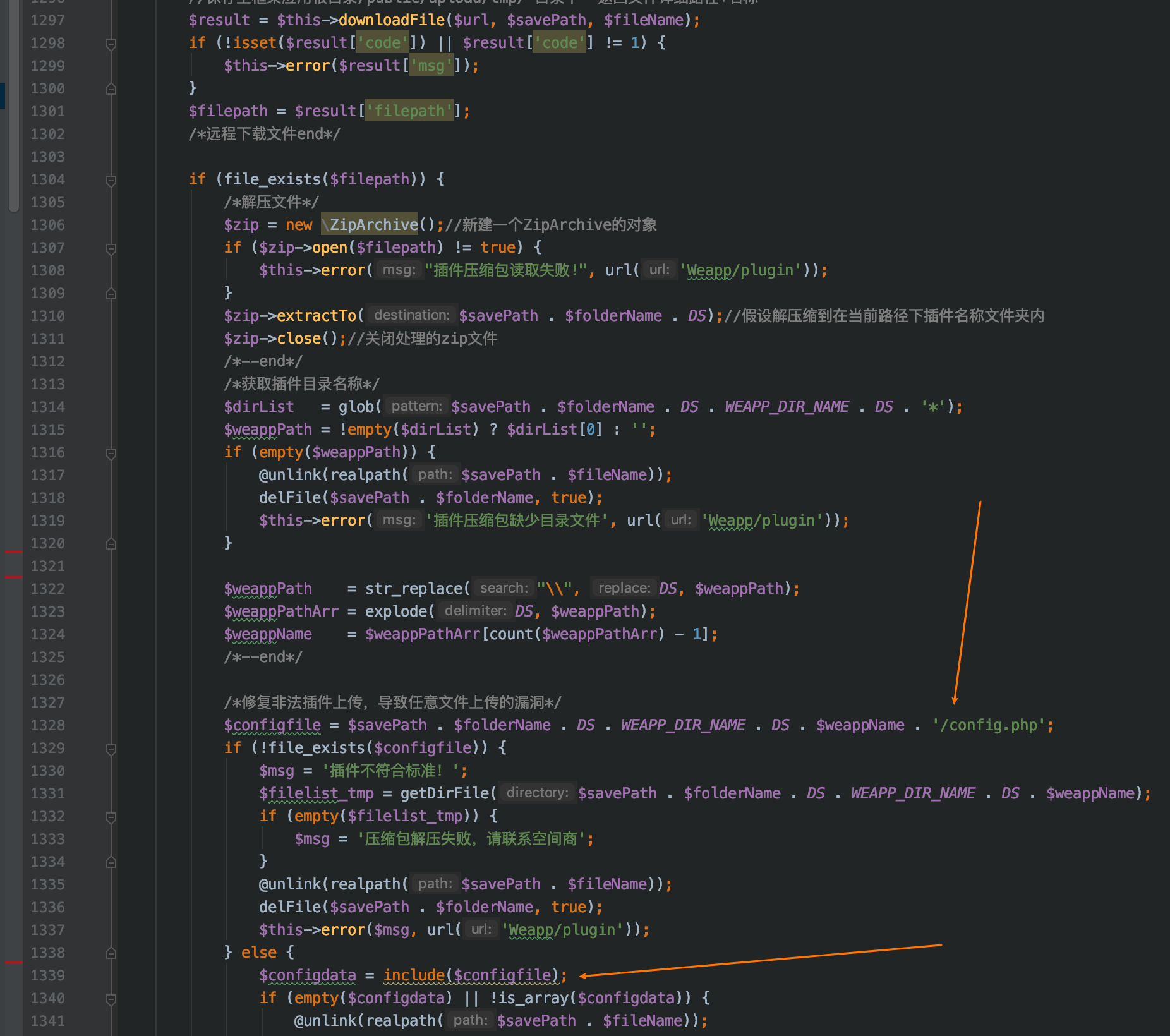Click red error stripe mark beside line 1338
The width and height of the screenshot is (1170, 1036).
[13, 962]
